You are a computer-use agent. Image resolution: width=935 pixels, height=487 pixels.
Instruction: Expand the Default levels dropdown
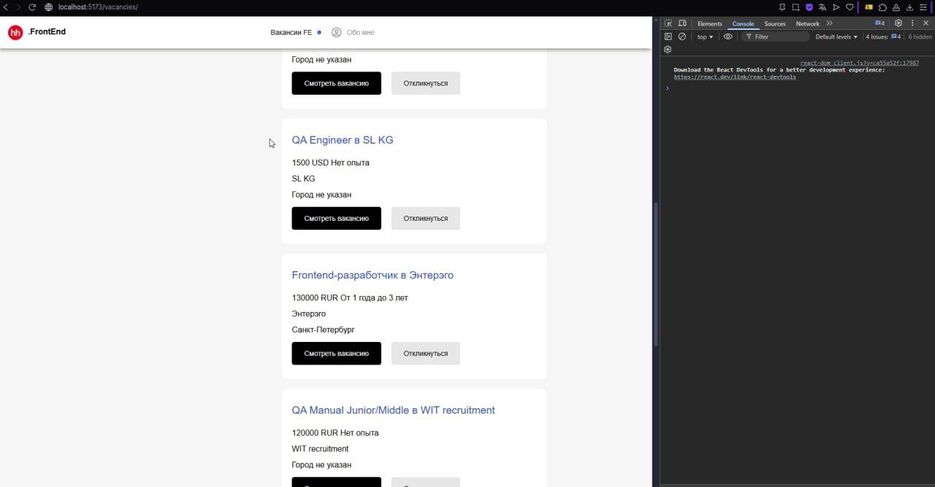836,37
